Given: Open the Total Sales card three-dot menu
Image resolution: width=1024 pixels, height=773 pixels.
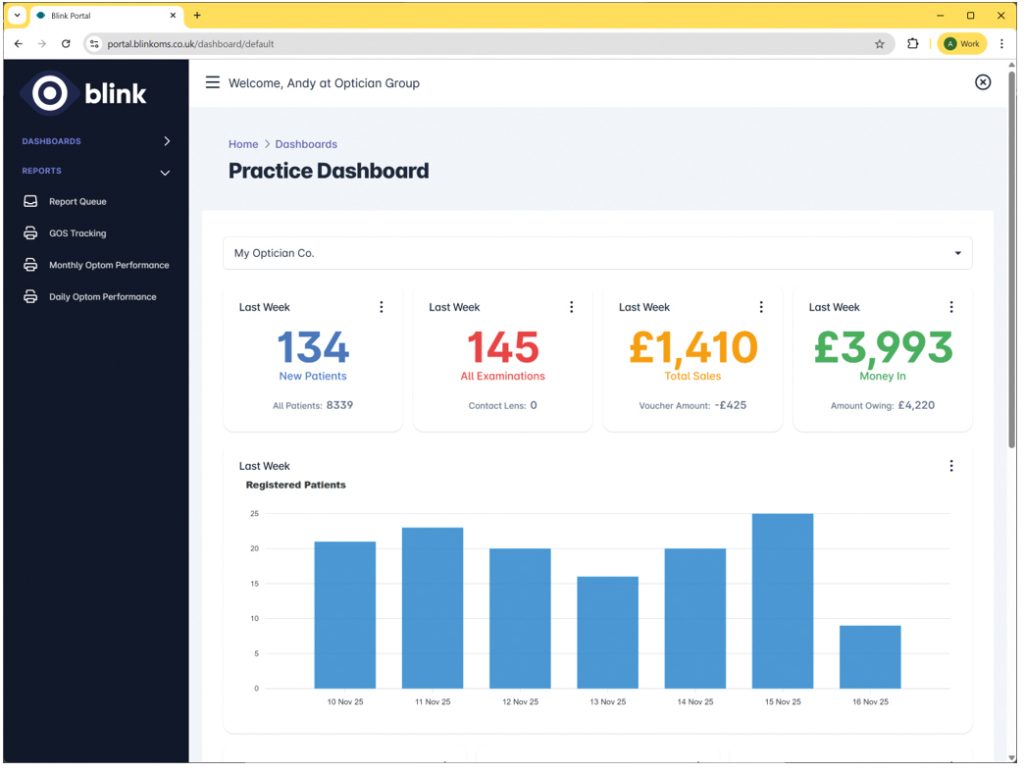Looking at the screenshot, I should pos(761,307).
